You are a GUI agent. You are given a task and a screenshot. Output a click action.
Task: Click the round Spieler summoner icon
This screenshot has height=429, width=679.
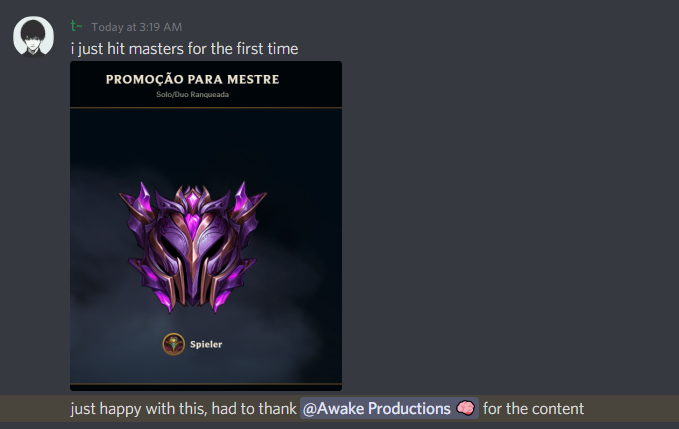174,344
